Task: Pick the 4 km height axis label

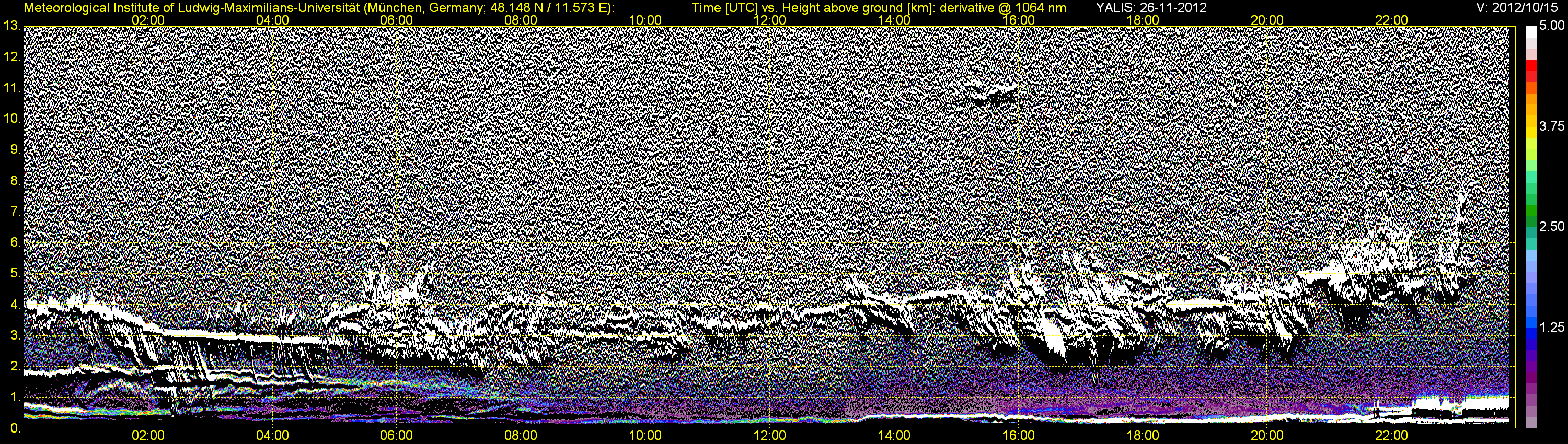Action: click(15, 305)
